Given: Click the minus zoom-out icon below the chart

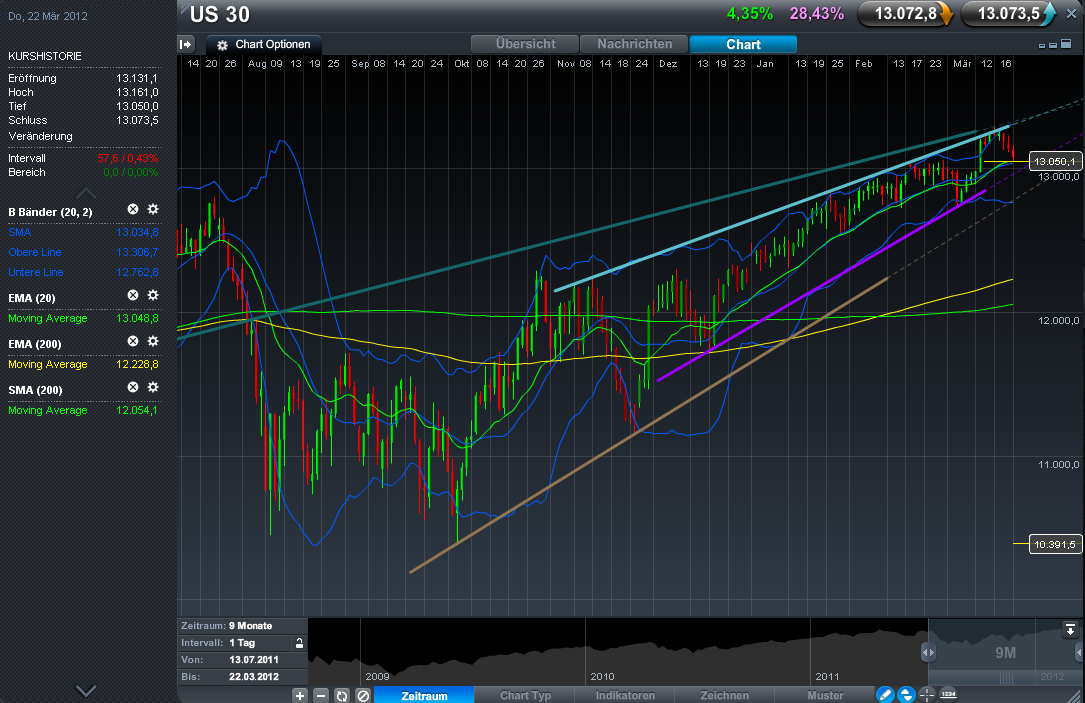Looking at the screenshot, I should click(x=320, y=695).
